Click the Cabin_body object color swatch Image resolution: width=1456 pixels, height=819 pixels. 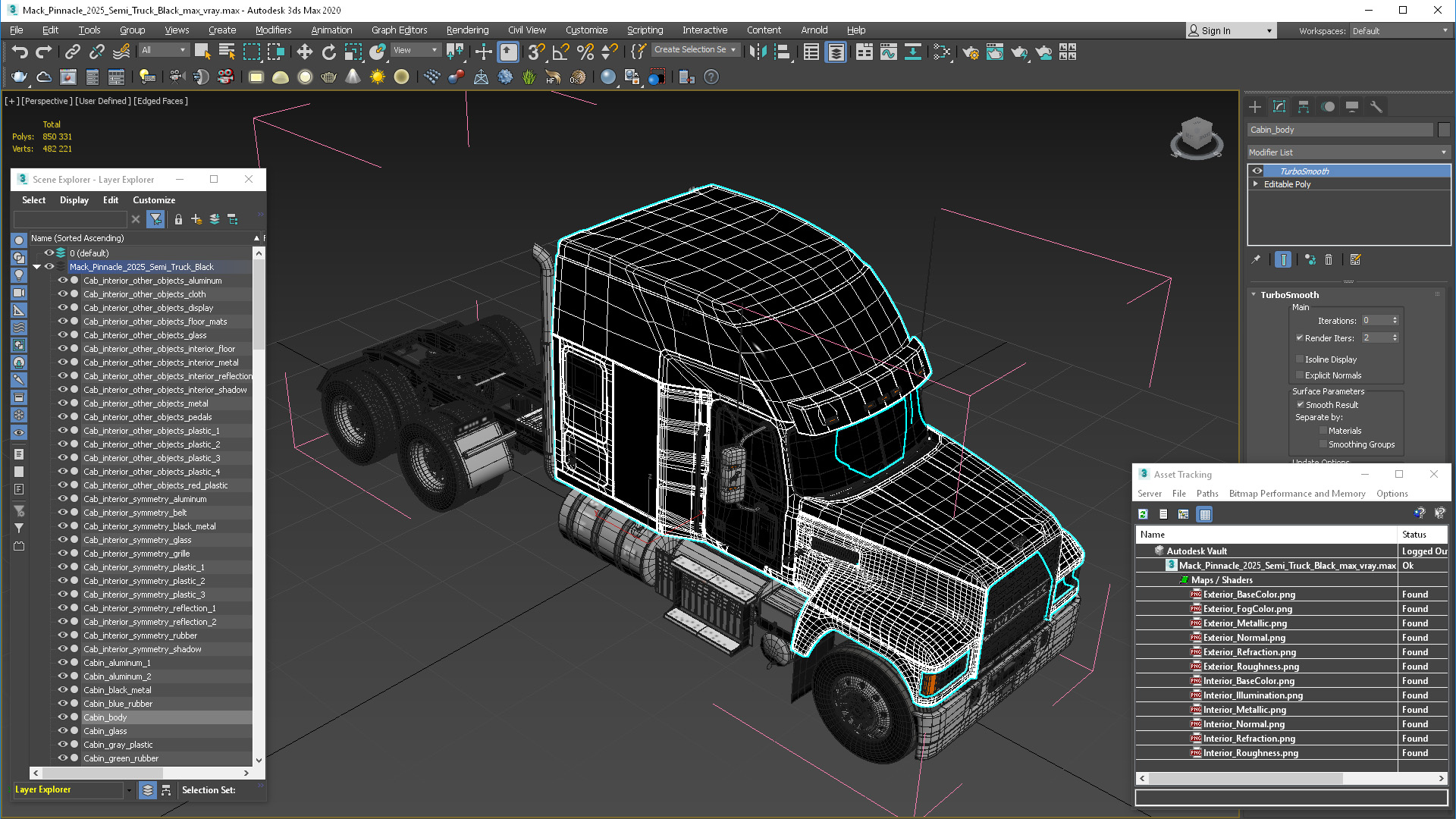click(1444, 130)
